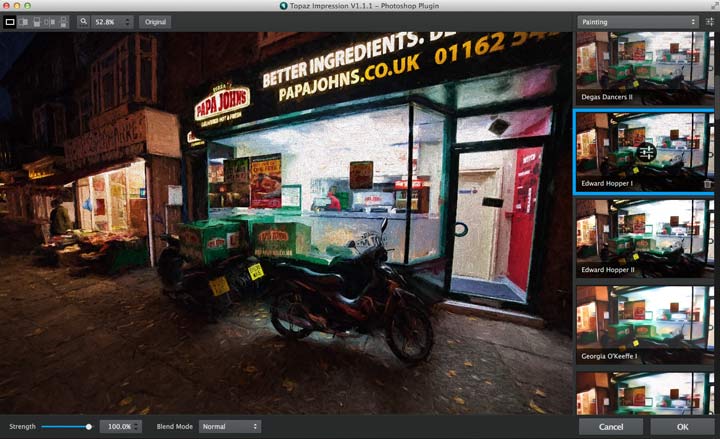This screenshot has width=720, height=439.
Task: Apply the Edward Hopper II preset
Action: pos(643,238)
